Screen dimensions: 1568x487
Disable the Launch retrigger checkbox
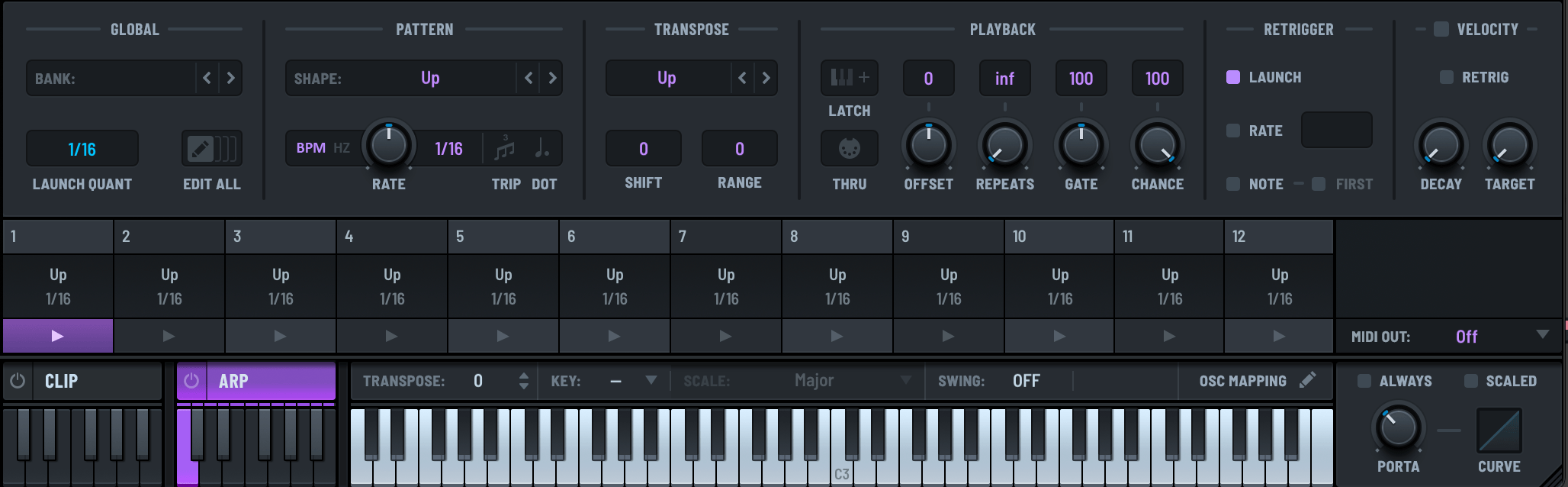point(1233,77)
